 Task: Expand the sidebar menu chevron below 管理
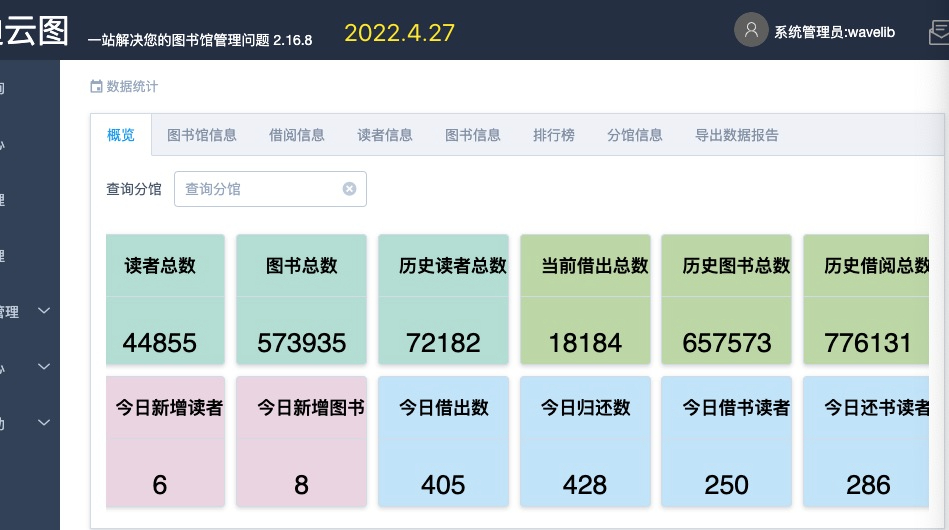[43, 367]
